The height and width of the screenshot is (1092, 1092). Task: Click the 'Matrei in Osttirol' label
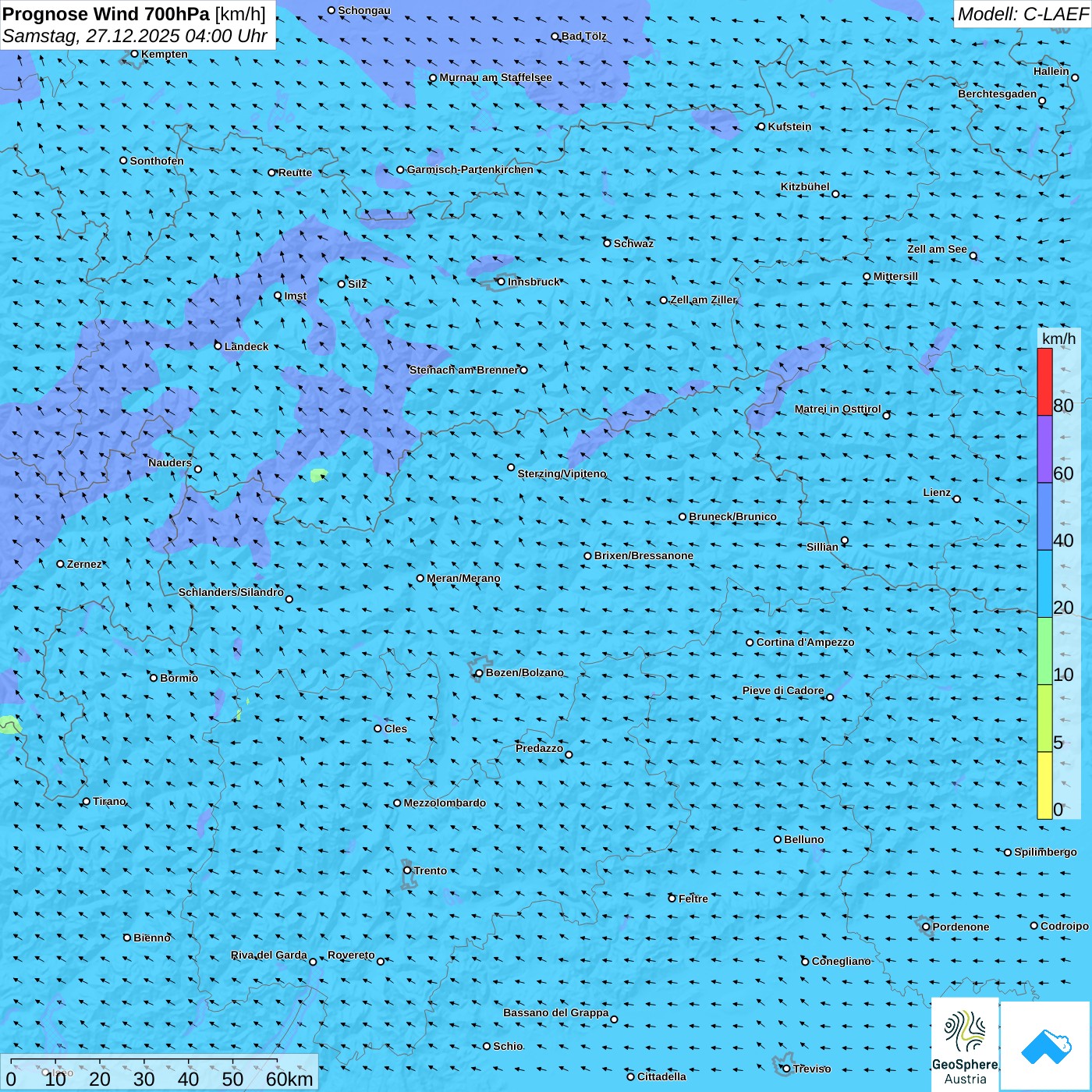pyautogui.click(x=838, y=409)
